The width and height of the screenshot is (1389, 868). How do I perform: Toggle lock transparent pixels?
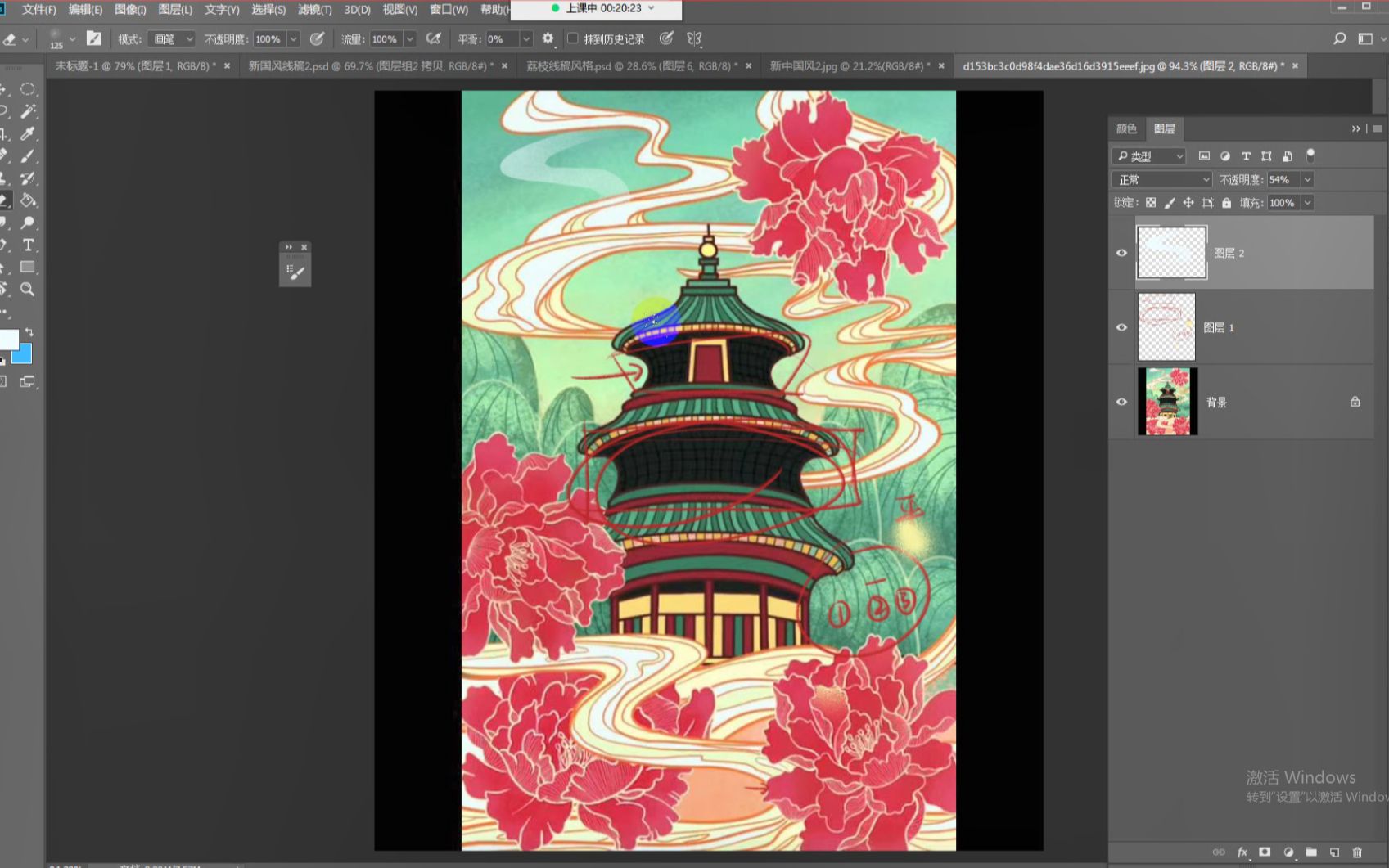tap(1151, 203)
